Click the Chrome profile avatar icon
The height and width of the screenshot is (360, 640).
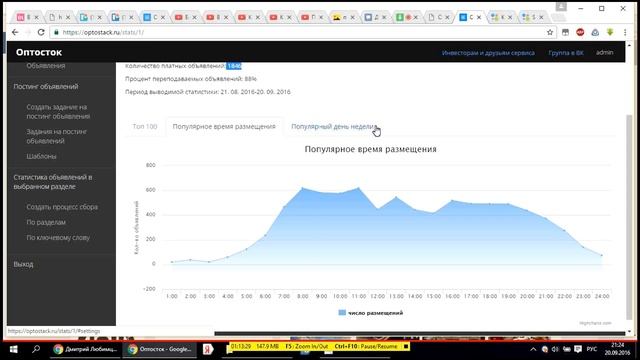(x=561, y=7)
